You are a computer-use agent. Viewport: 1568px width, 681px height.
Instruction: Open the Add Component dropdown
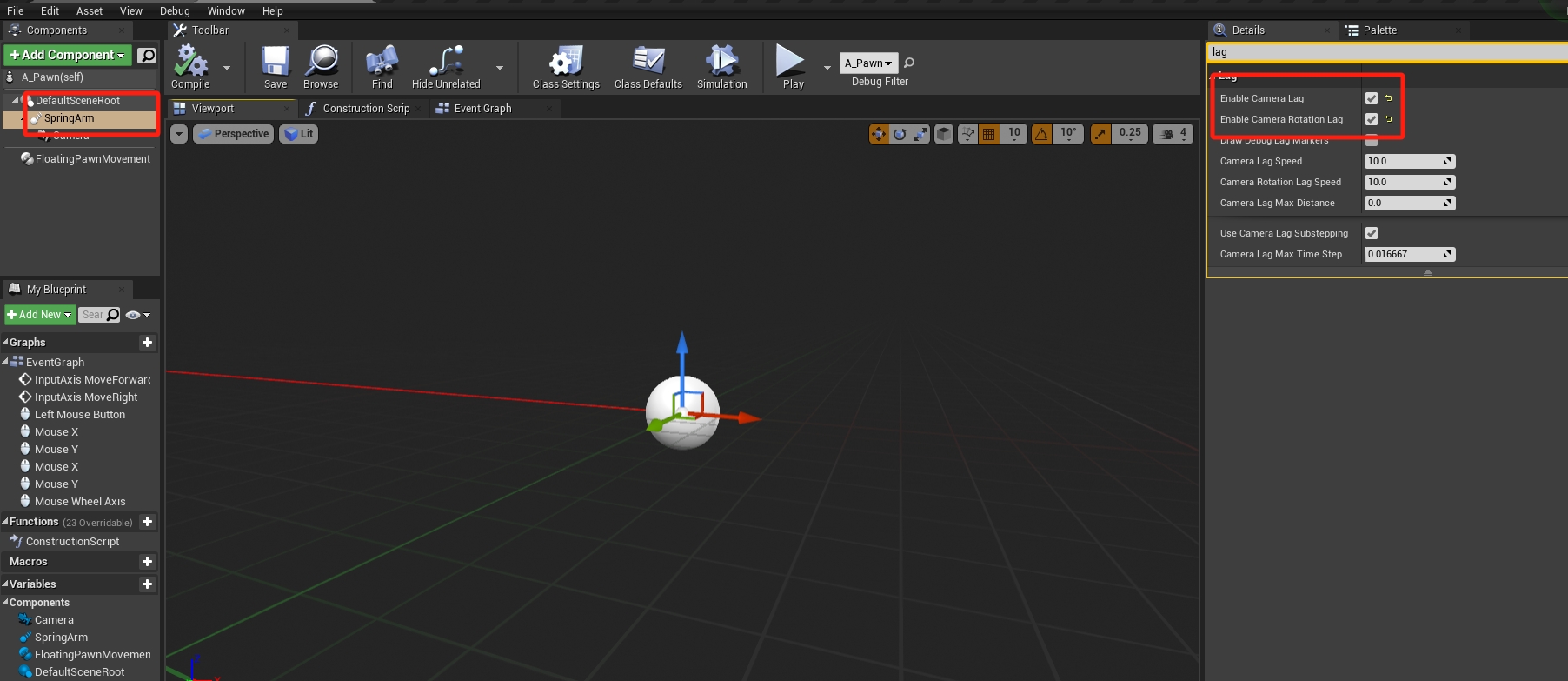(68, 55)
